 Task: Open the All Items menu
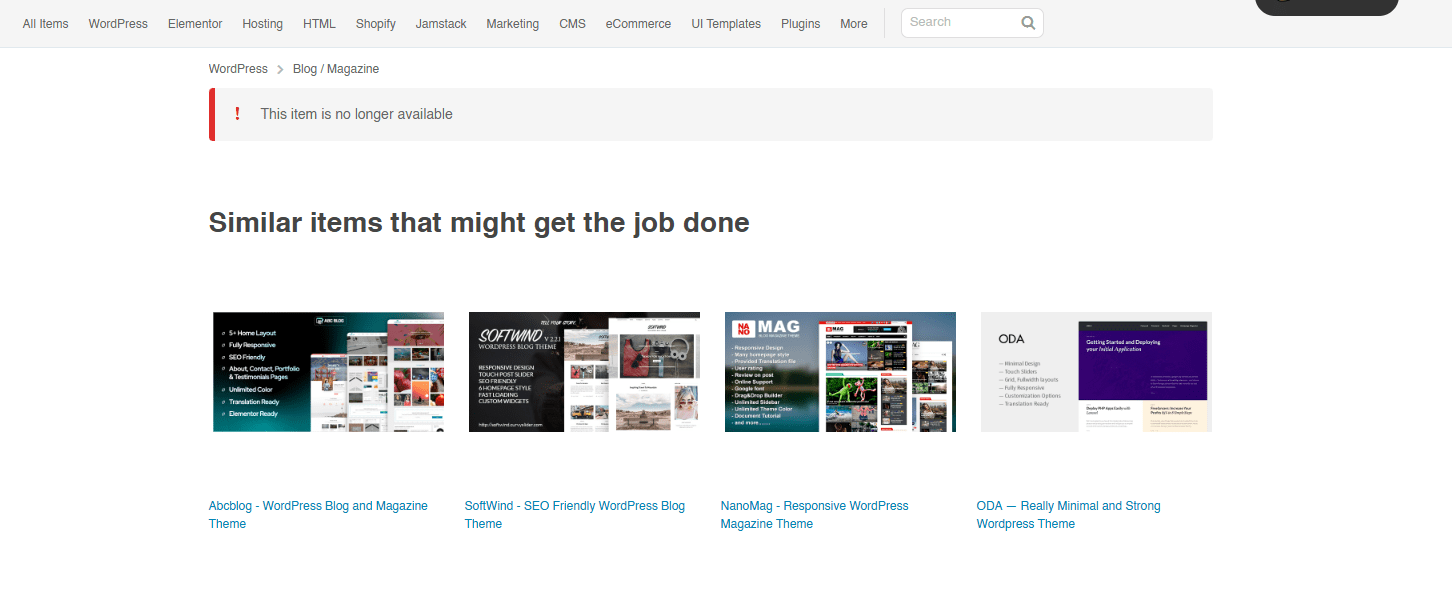coord(45,24)
